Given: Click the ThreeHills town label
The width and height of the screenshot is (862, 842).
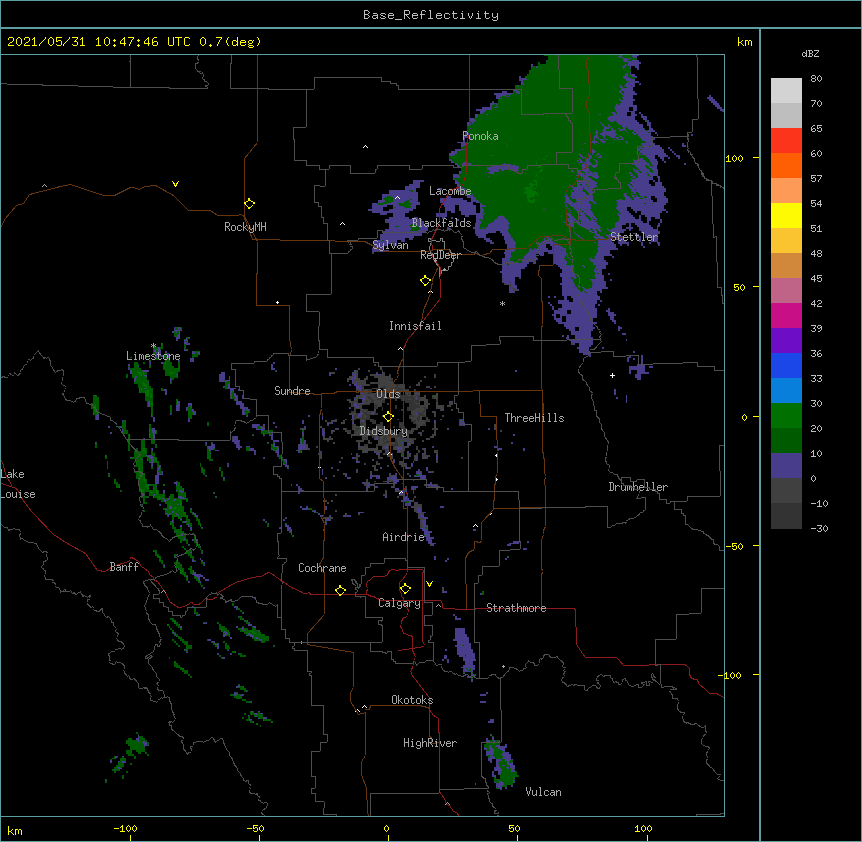Looking at the screenshot, I should (x=534, y=418).
